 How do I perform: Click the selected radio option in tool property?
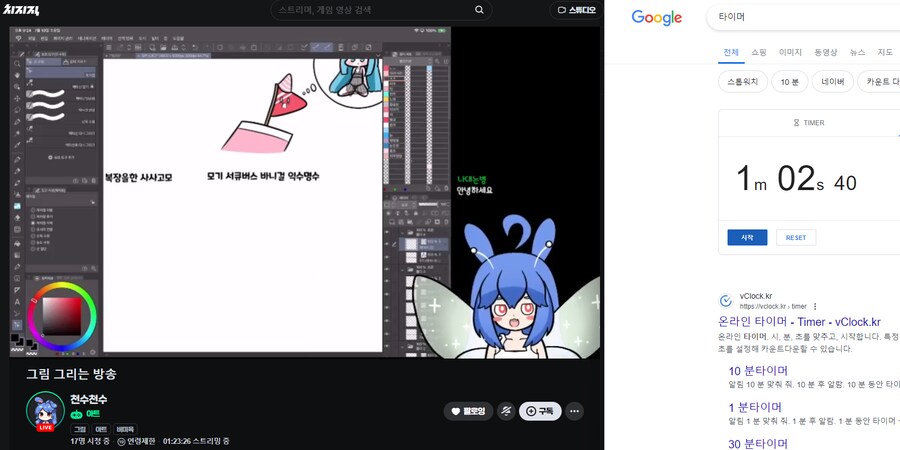click(x=33, y=222)
